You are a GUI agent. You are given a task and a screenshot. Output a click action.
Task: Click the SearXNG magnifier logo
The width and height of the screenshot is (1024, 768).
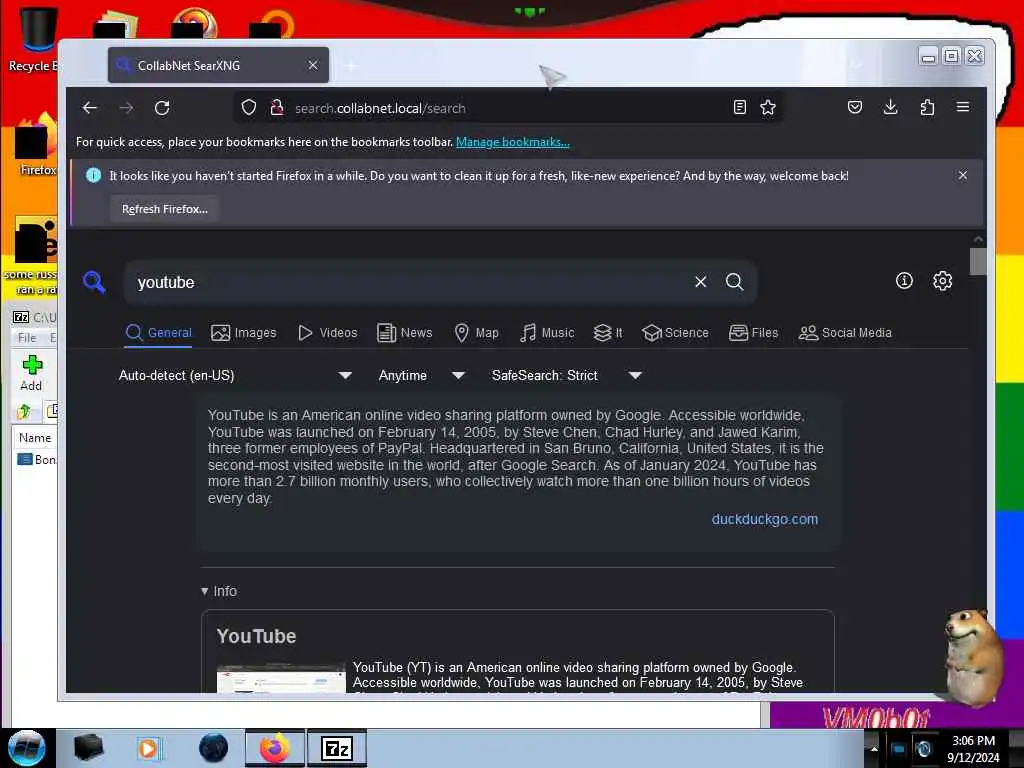click(94, 282)
